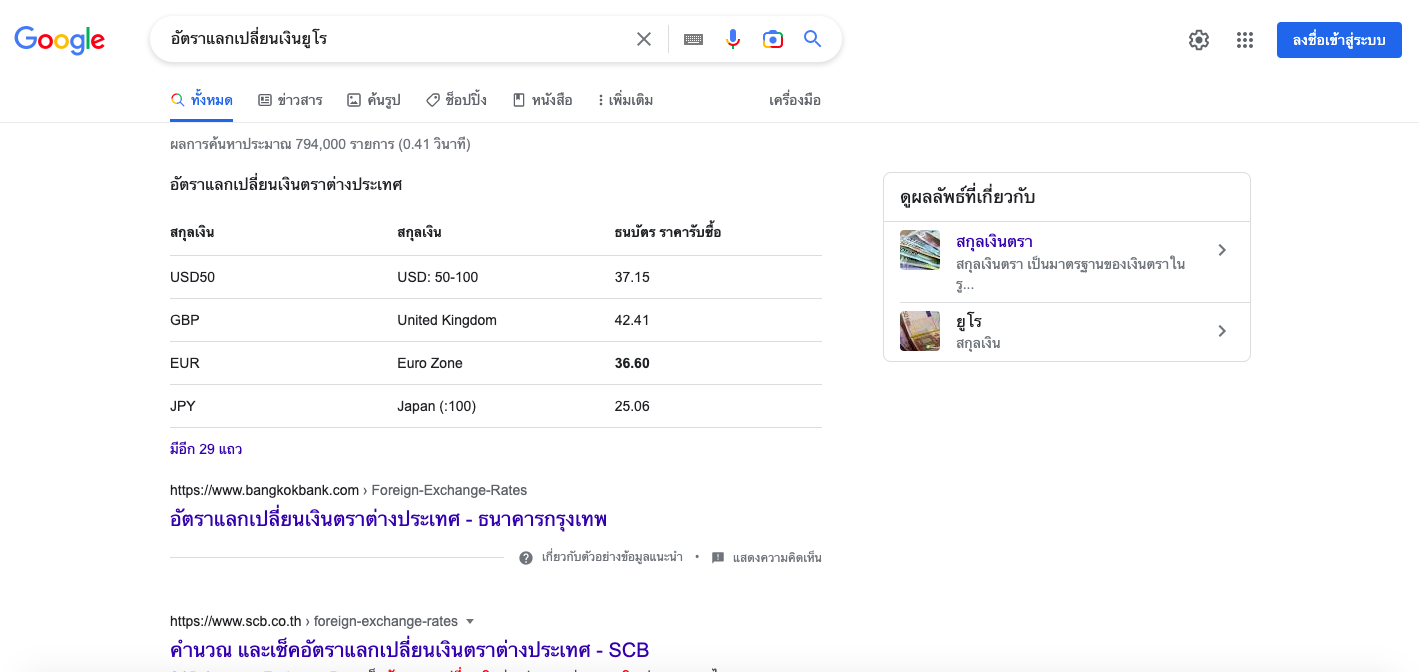Click the Euro Zone table cell

[x=430, y=363]
